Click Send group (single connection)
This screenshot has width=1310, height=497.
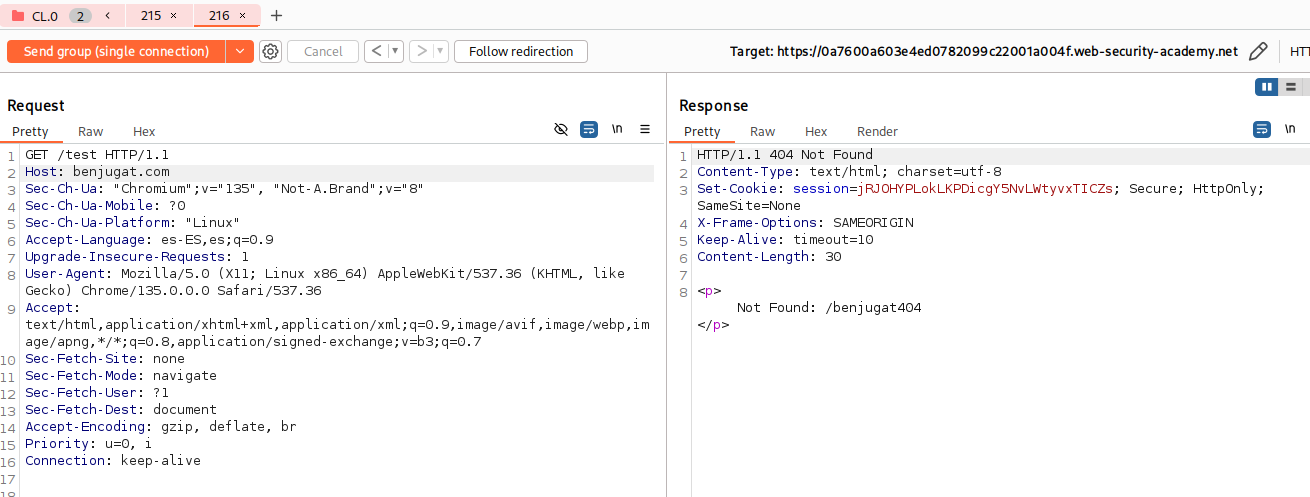coord(116,51)
